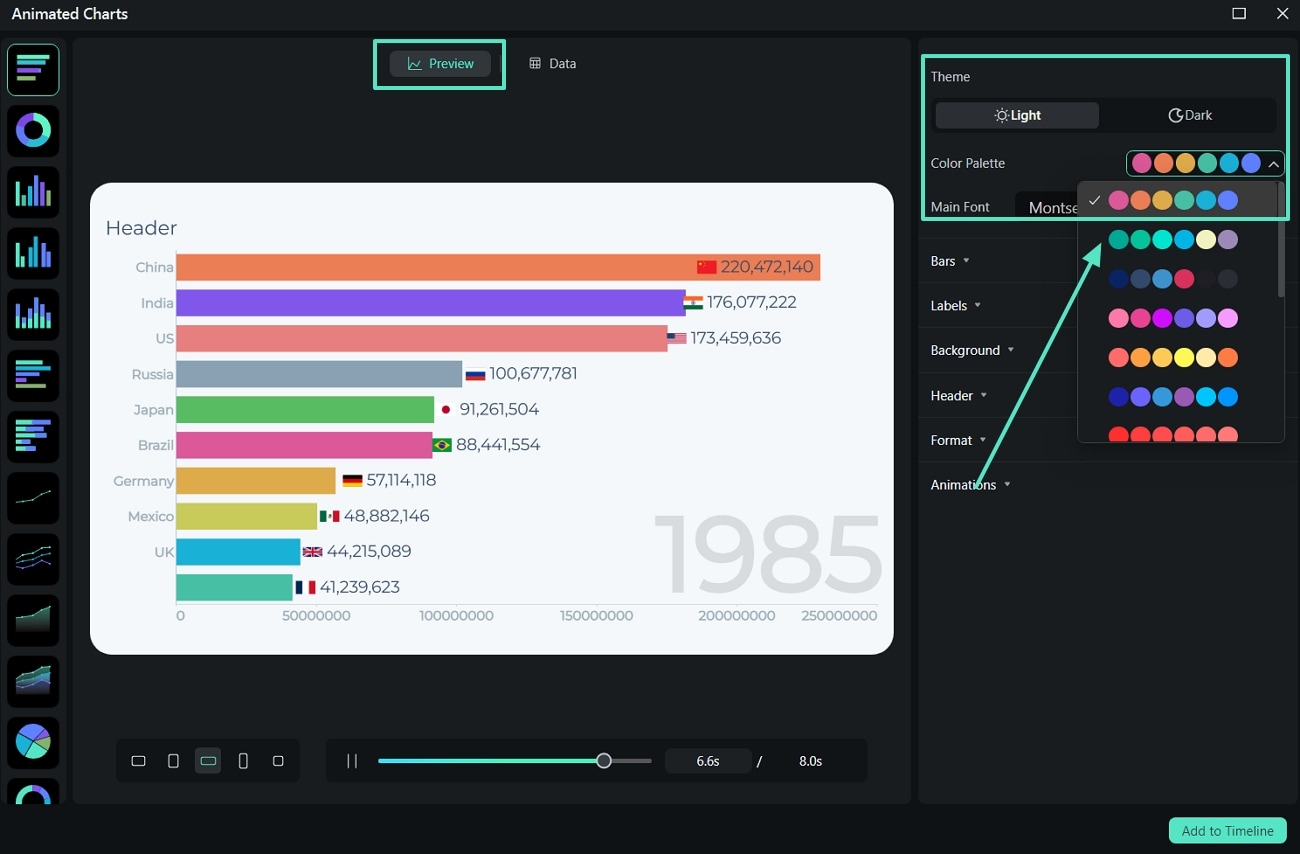The height and width of the screenshot is (854, 1300).
Task: Choose the pie chart type icon
Action: click(x=33, y=742)
